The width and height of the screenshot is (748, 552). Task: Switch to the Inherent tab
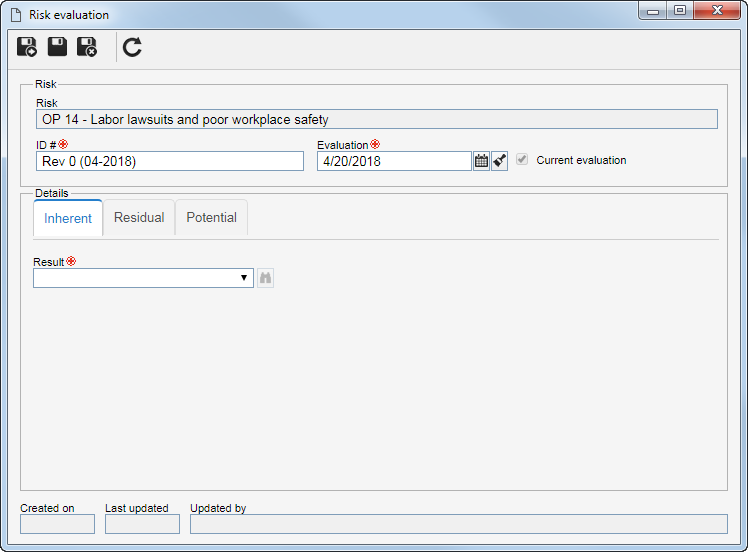pyautogui.click(x=68, y=218)
